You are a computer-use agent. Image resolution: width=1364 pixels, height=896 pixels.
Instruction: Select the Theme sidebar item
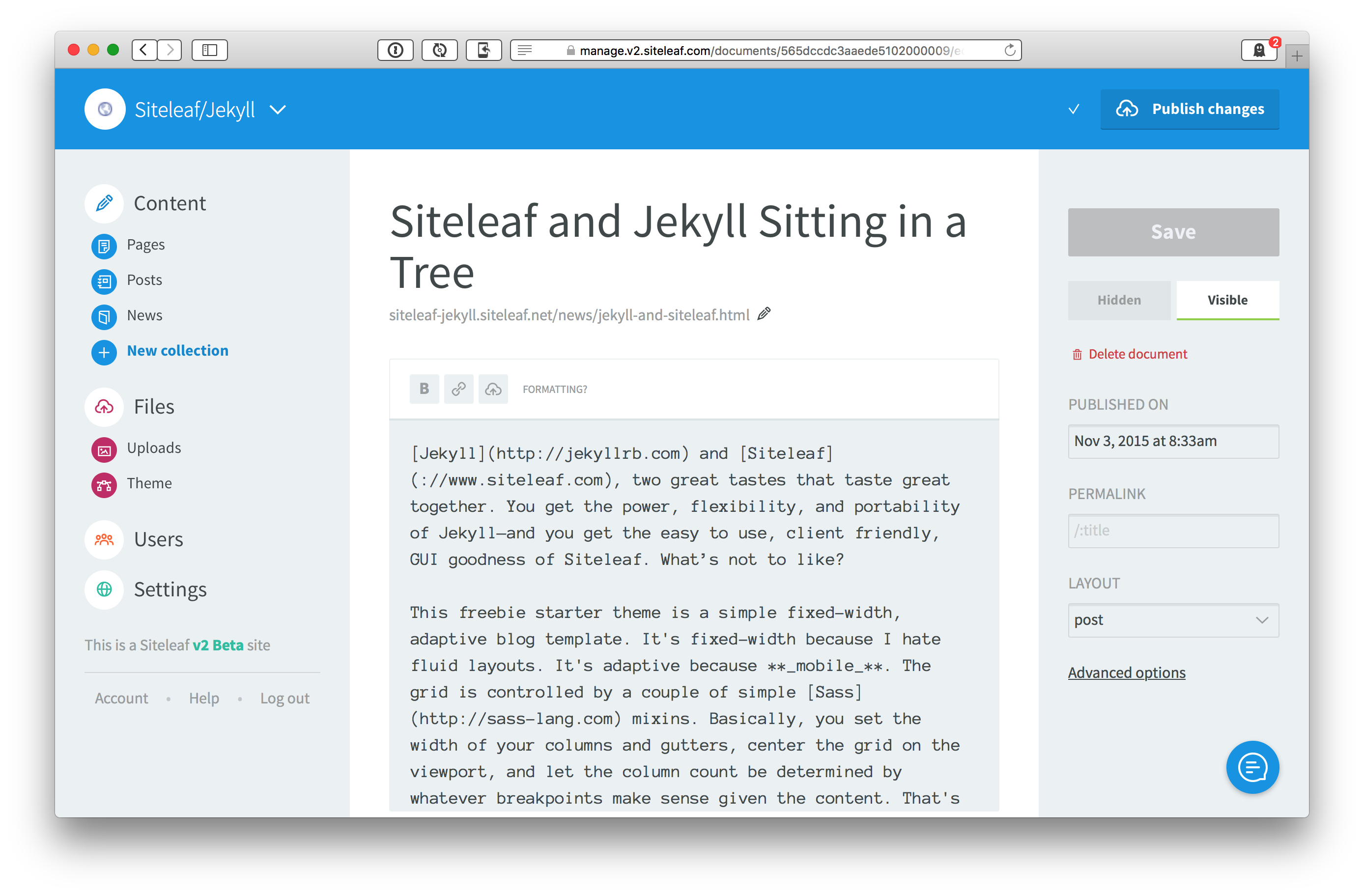pos(149,484)
